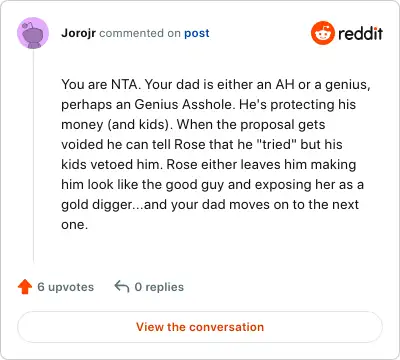Image resolution: width=400 pixels, height=360 pixels.
Task: Open "View the conversation" button
Action: pyautogui.click(x=200, y=327)
